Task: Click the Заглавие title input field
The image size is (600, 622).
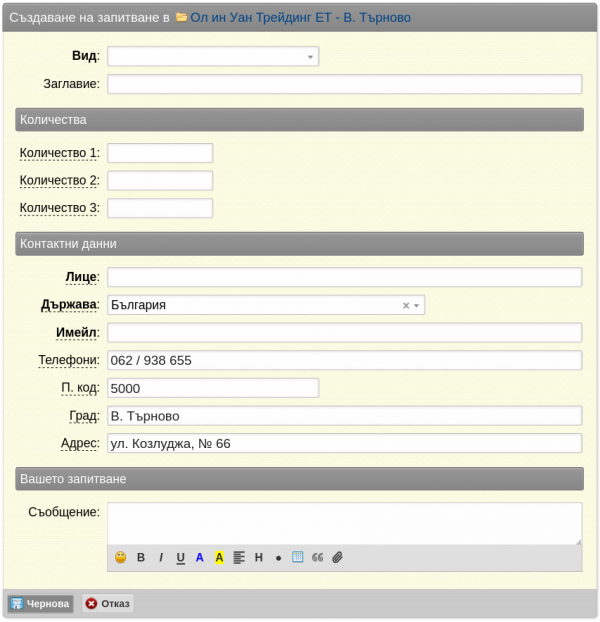Action: [x=344, y=84]
